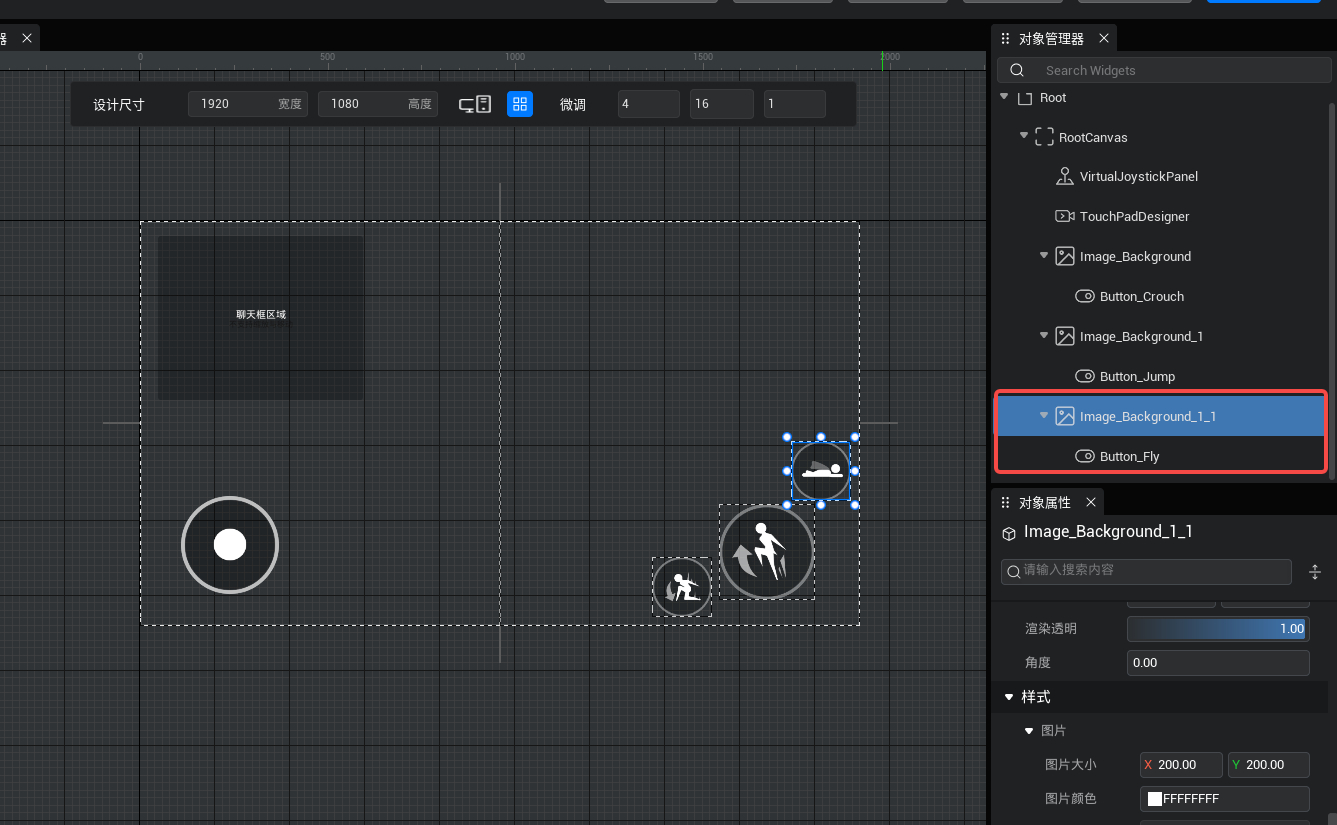Focus the Search Widgets box
This screenshot has height=825, width=1337.
click(1164, 70)
